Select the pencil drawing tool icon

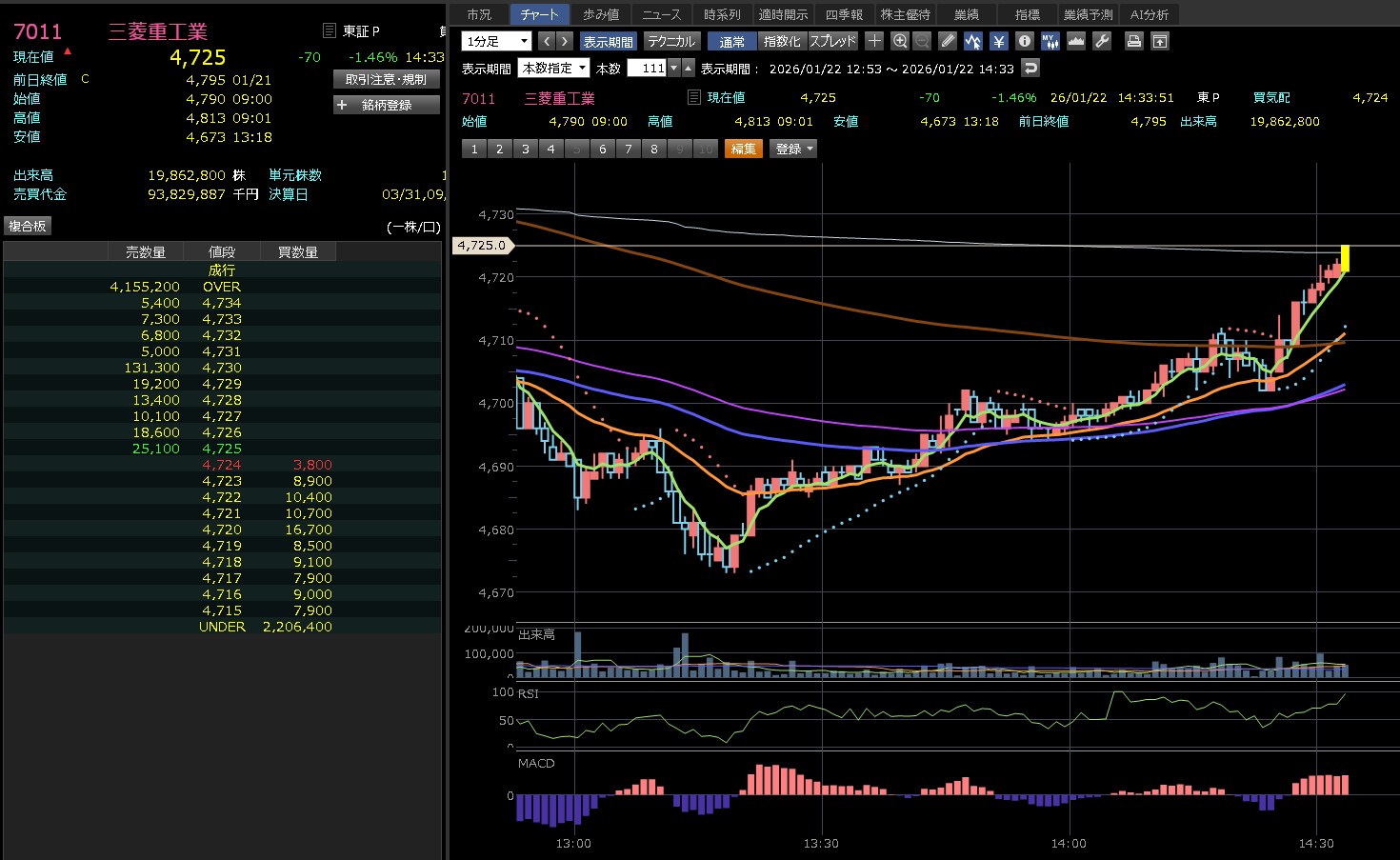pyautogui.click(x=947, y=41)
